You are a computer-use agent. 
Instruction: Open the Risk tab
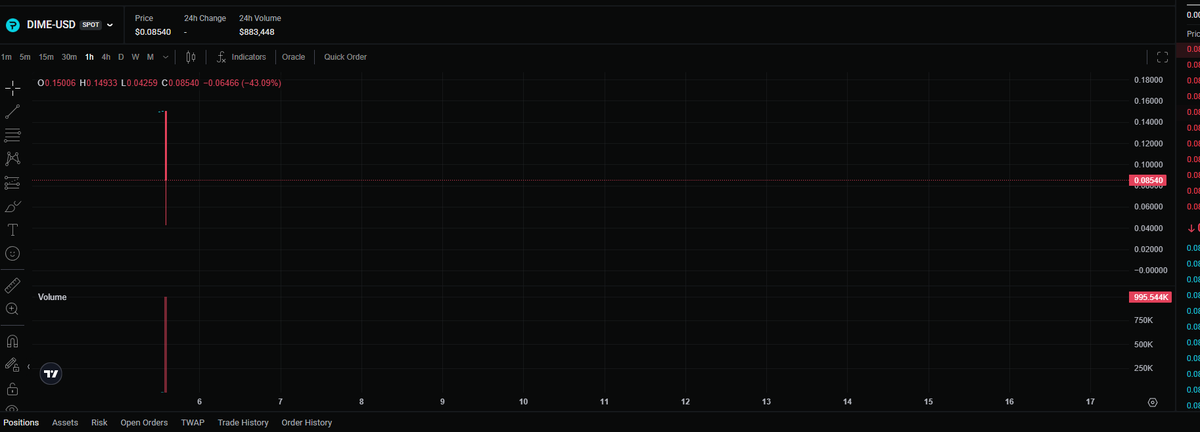(99, 423)
